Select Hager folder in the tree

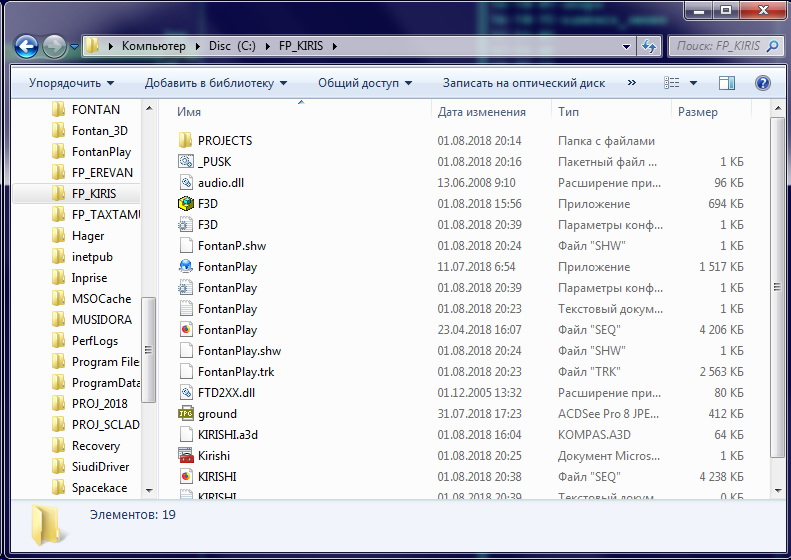coord(88,236)
